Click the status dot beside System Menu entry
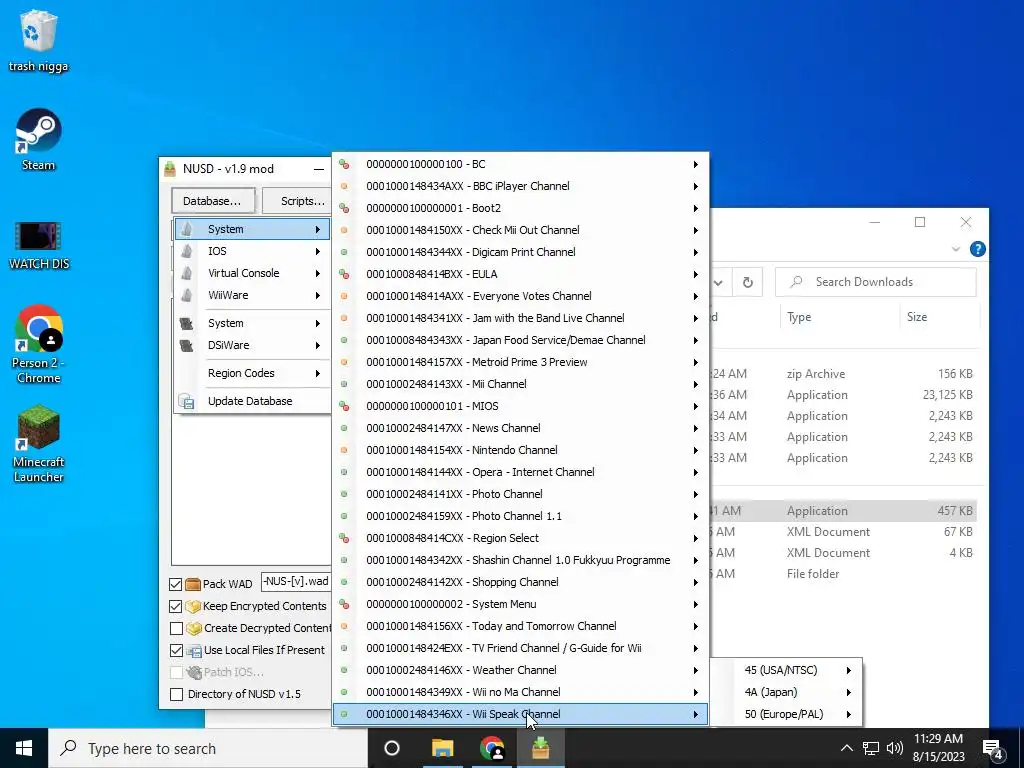This screenshot has width=1024, height=768. [344, 604]
